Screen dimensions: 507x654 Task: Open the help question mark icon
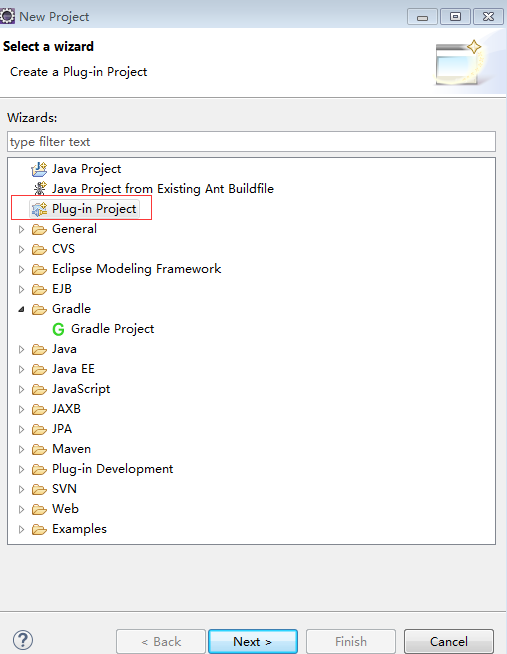tap(23, 640)
